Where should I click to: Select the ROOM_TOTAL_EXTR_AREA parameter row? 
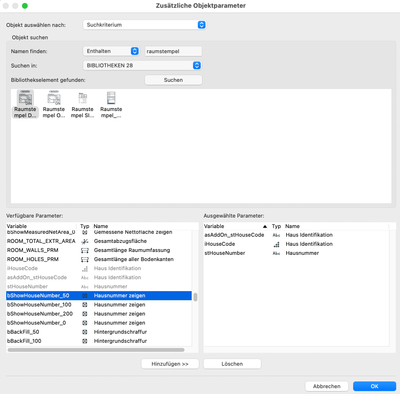(99, 241)
